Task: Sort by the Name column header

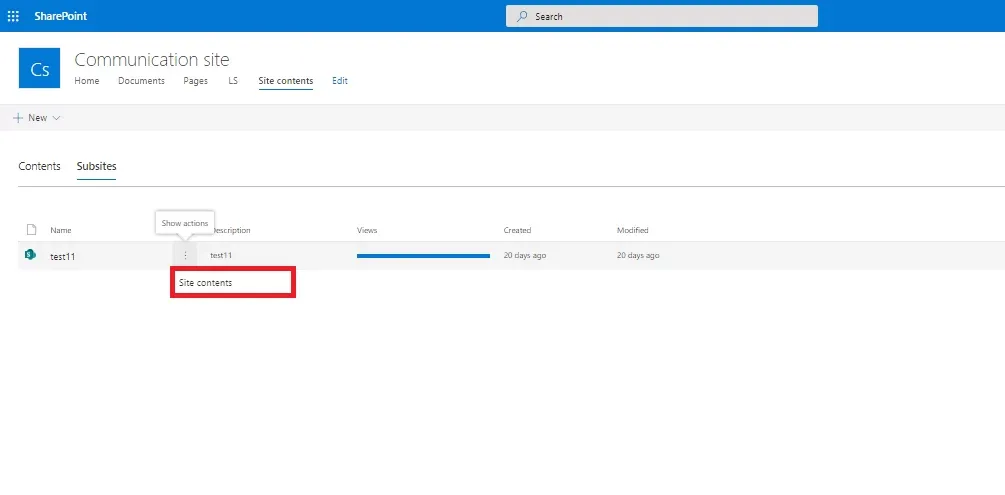Action: click(x=61, y=230)
